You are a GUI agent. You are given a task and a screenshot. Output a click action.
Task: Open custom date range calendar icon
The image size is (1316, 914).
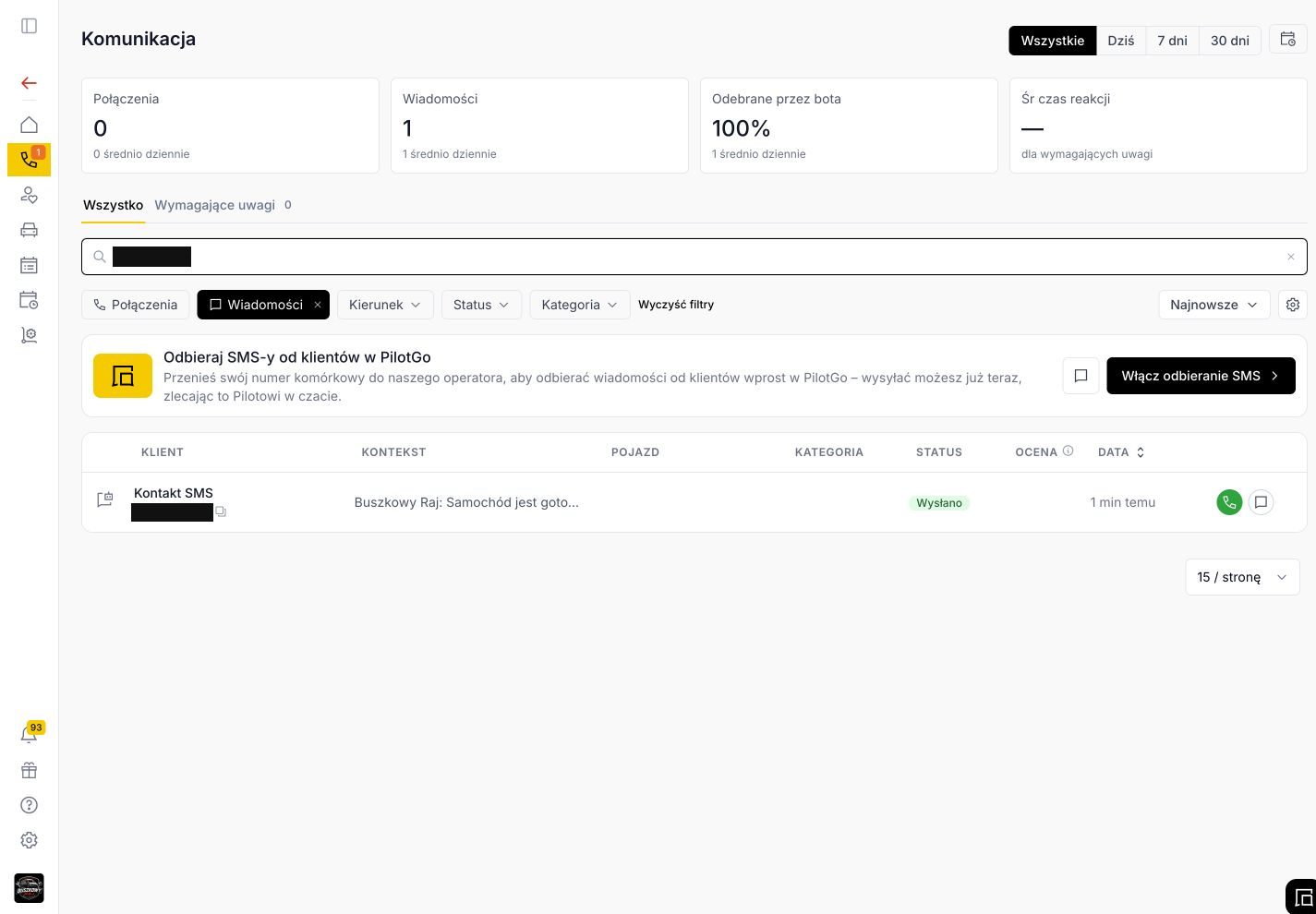(x=1287, y=40)
